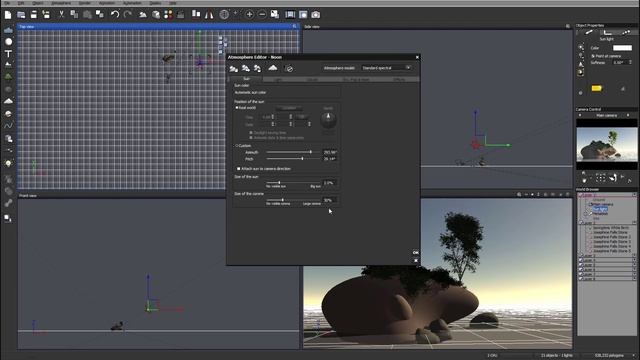The image size is (640, 360).
Task: Select the plant tool in left toolbar
Action: coord(8,76)
